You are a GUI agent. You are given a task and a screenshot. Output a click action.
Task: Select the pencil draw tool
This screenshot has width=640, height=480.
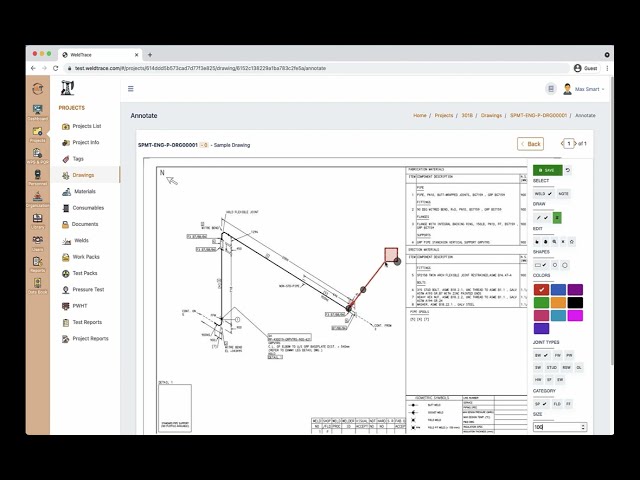[542, 218]
